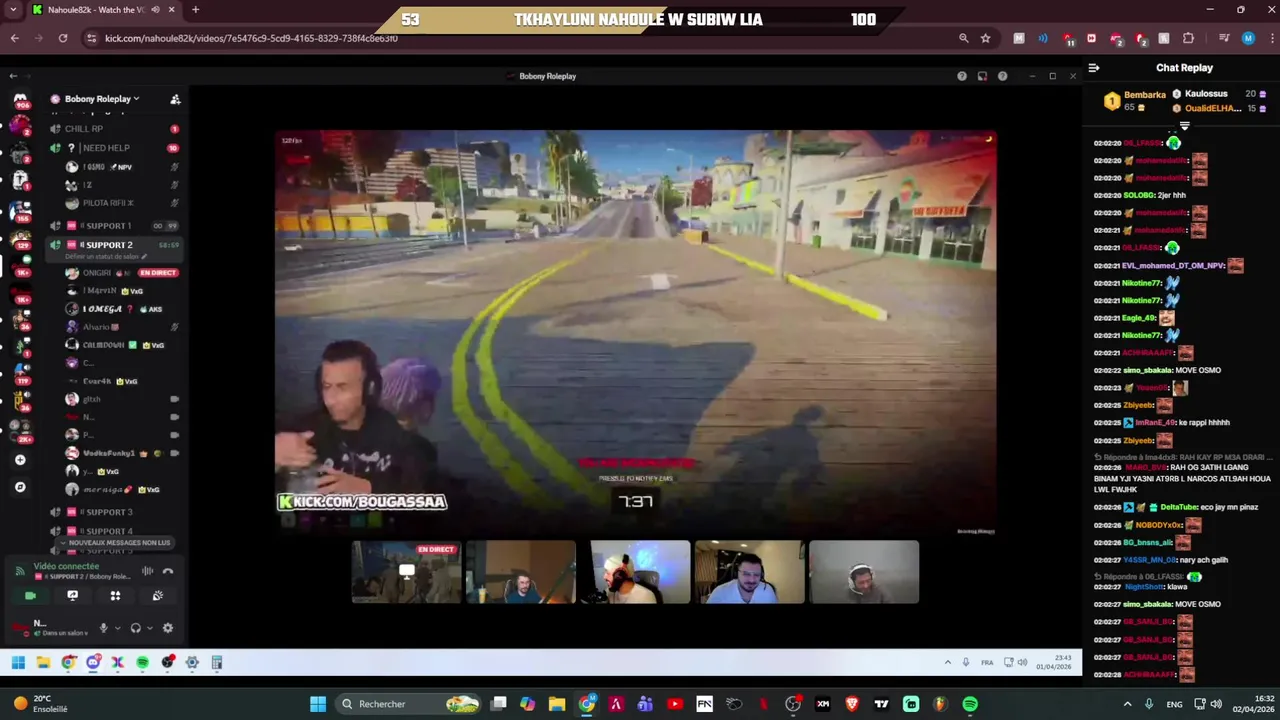Click user ONIGIRI in SUPPORT 2
The image size is (1280, 720).
coord(97,273)
